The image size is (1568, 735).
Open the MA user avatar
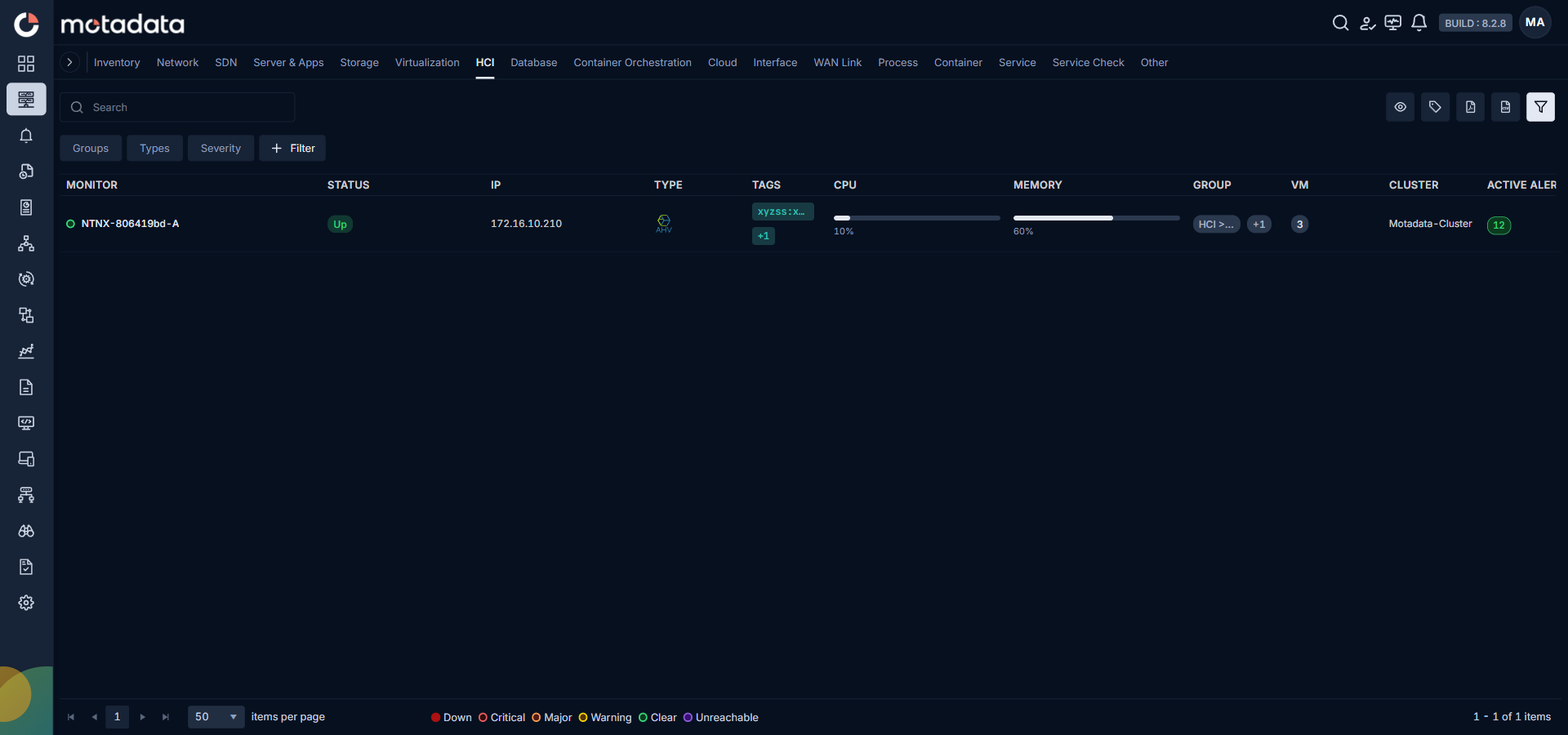tap(1535, 23)
